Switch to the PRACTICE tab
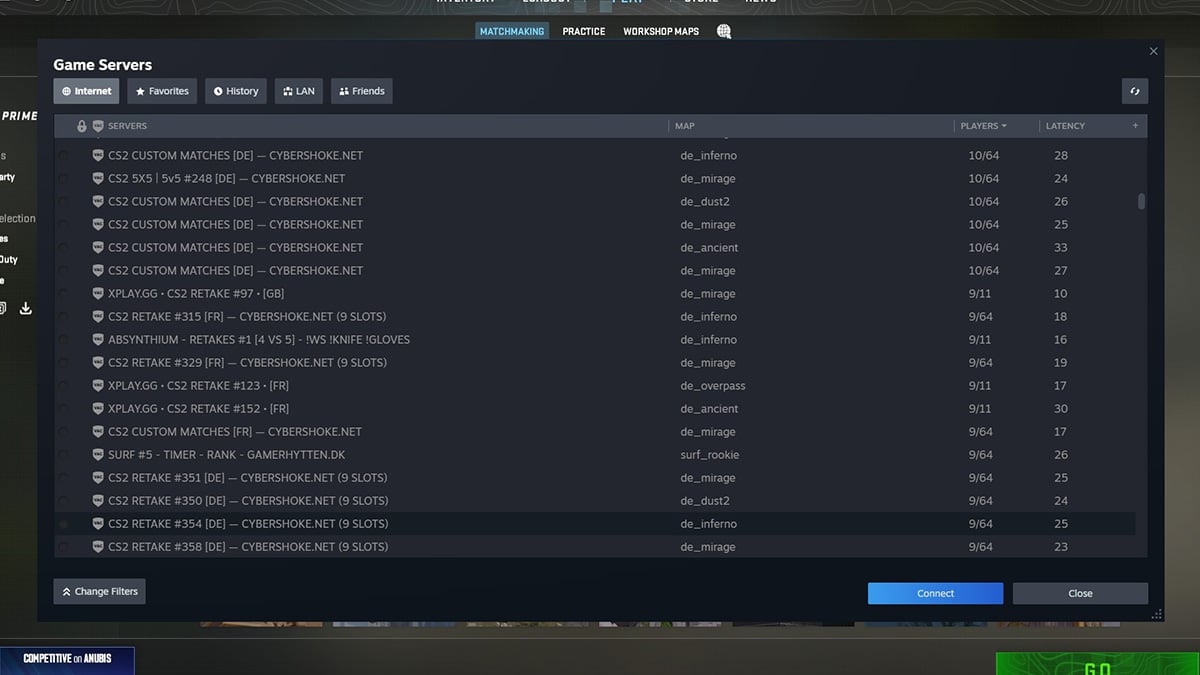1200x675 pixels. [x=583, y=31]
